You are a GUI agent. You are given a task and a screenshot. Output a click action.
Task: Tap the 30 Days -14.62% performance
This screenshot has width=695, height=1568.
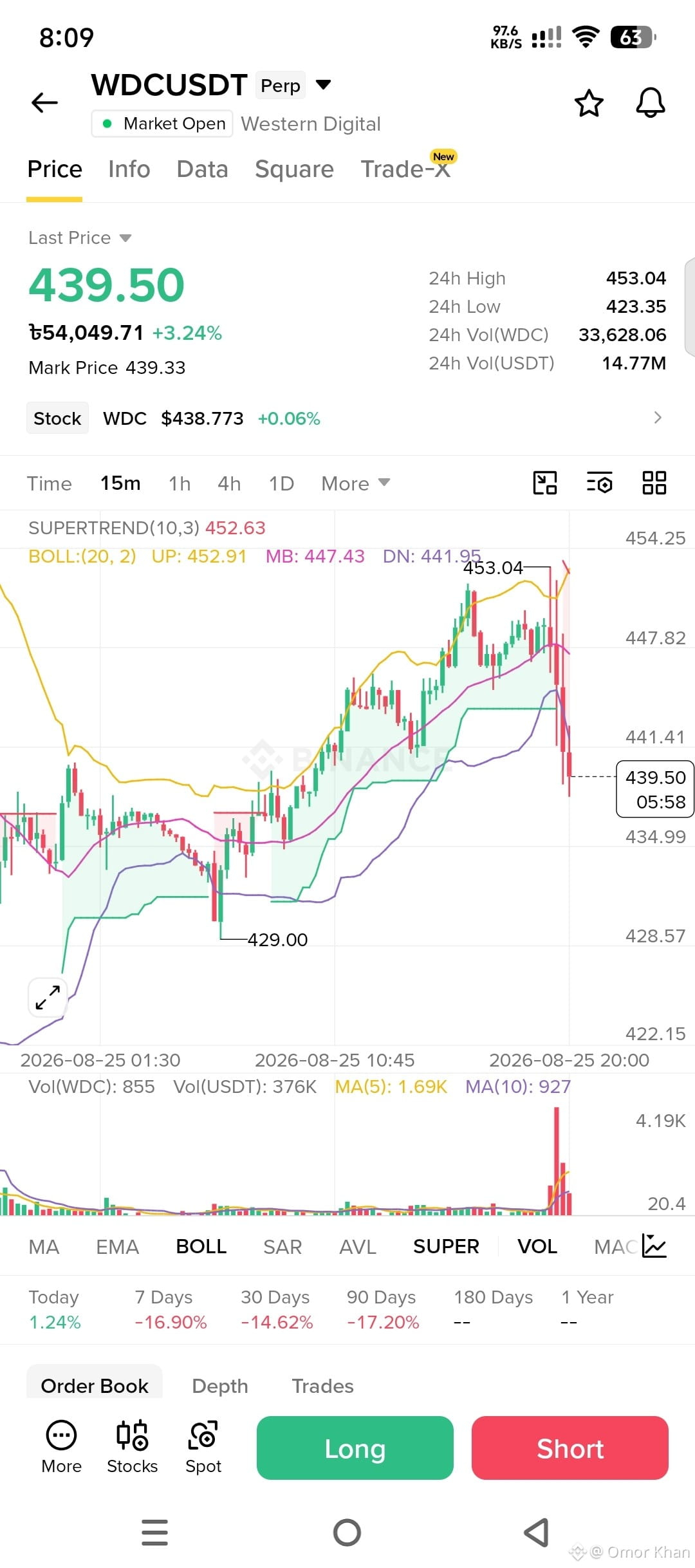tap(277, 1309)
